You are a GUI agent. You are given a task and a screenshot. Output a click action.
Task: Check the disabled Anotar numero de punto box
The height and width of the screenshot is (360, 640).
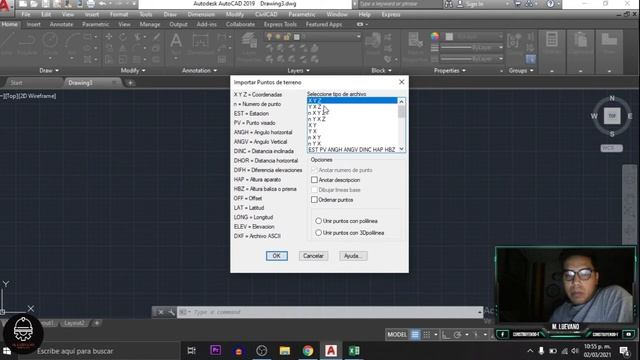pyautogui.click(x=314, y=170)
